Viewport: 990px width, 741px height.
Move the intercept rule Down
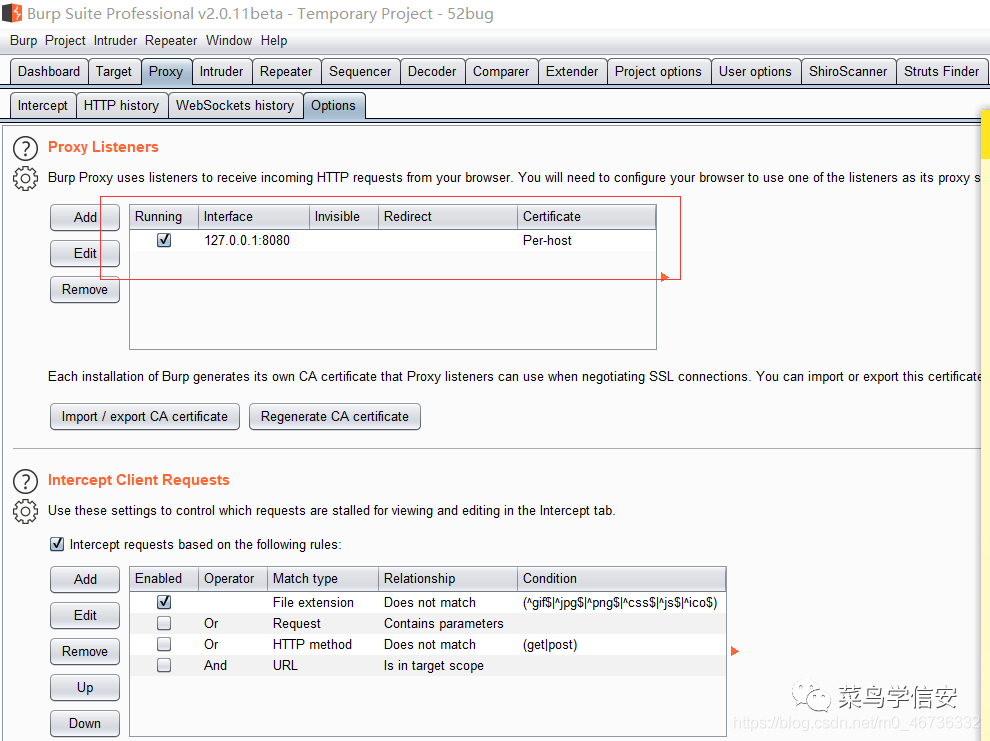85,723
